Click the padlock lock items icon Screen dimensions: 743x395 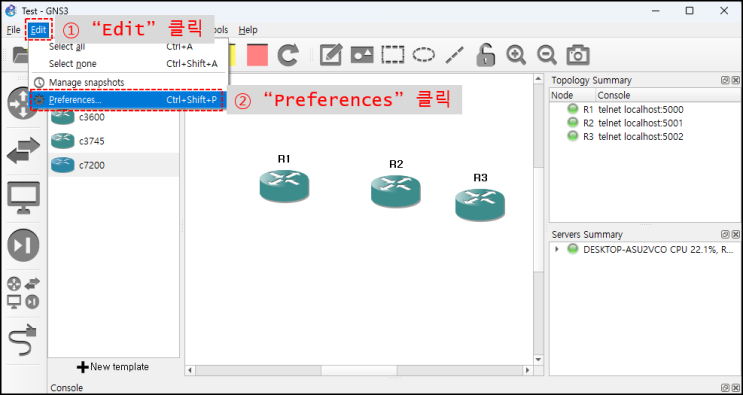coord(485,54)
